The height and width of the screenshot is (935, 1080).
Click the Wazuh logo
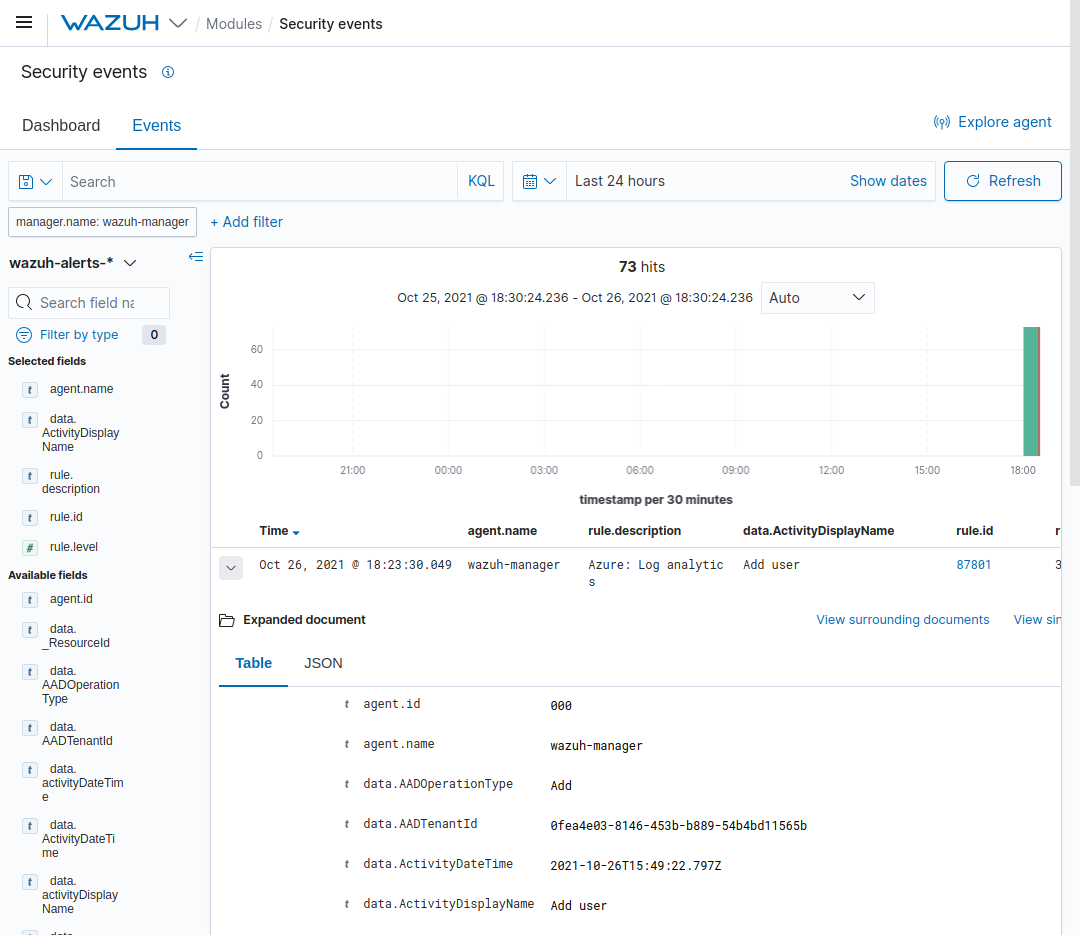coord(111,22)
